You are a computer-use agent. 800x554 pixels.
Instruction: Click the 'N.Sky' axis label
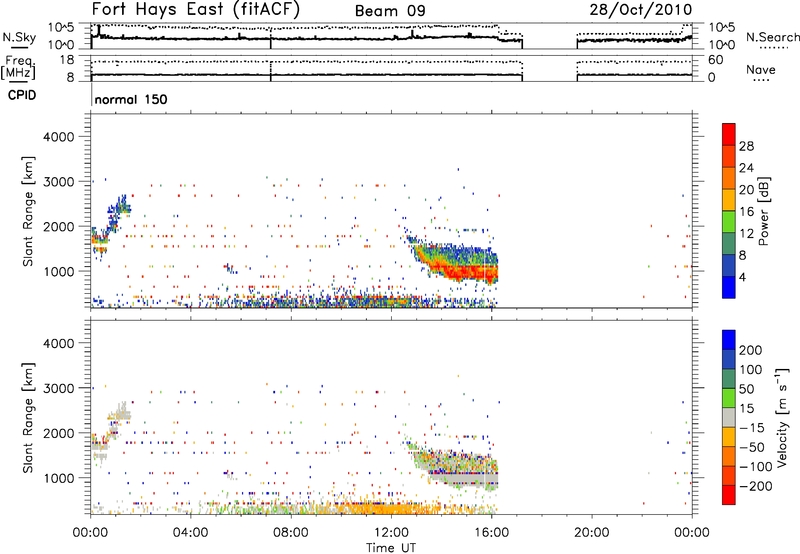(x=19, y=37)
